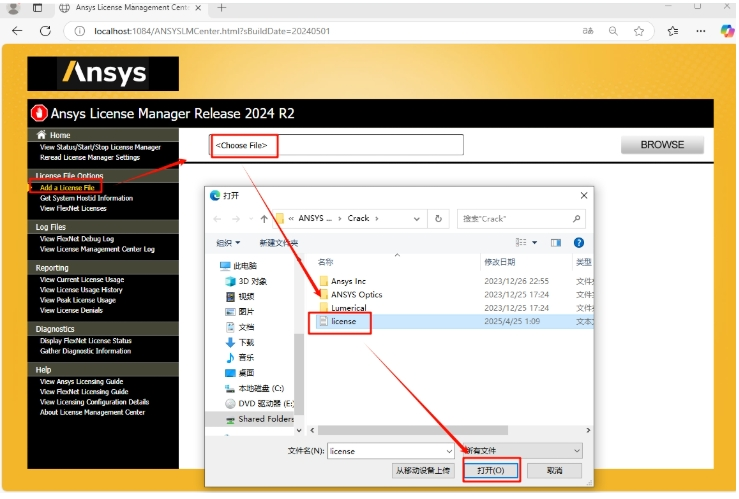Image resolution: width=739 pixels, height=499 pixels.
Task: Change view layout icon in dialog
Action: pyautogui.click(x=521, y=242)
